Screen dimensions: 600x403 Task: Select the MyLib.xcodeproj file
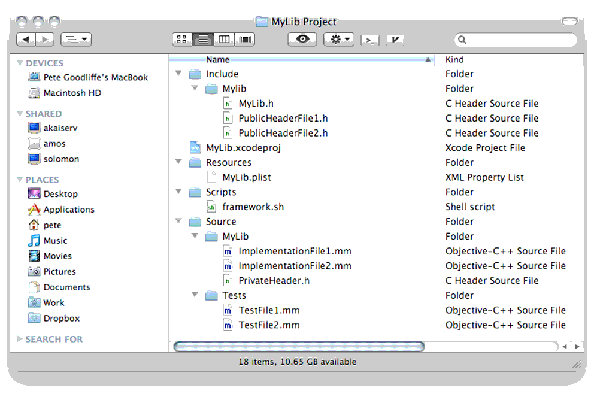[235, 148]
